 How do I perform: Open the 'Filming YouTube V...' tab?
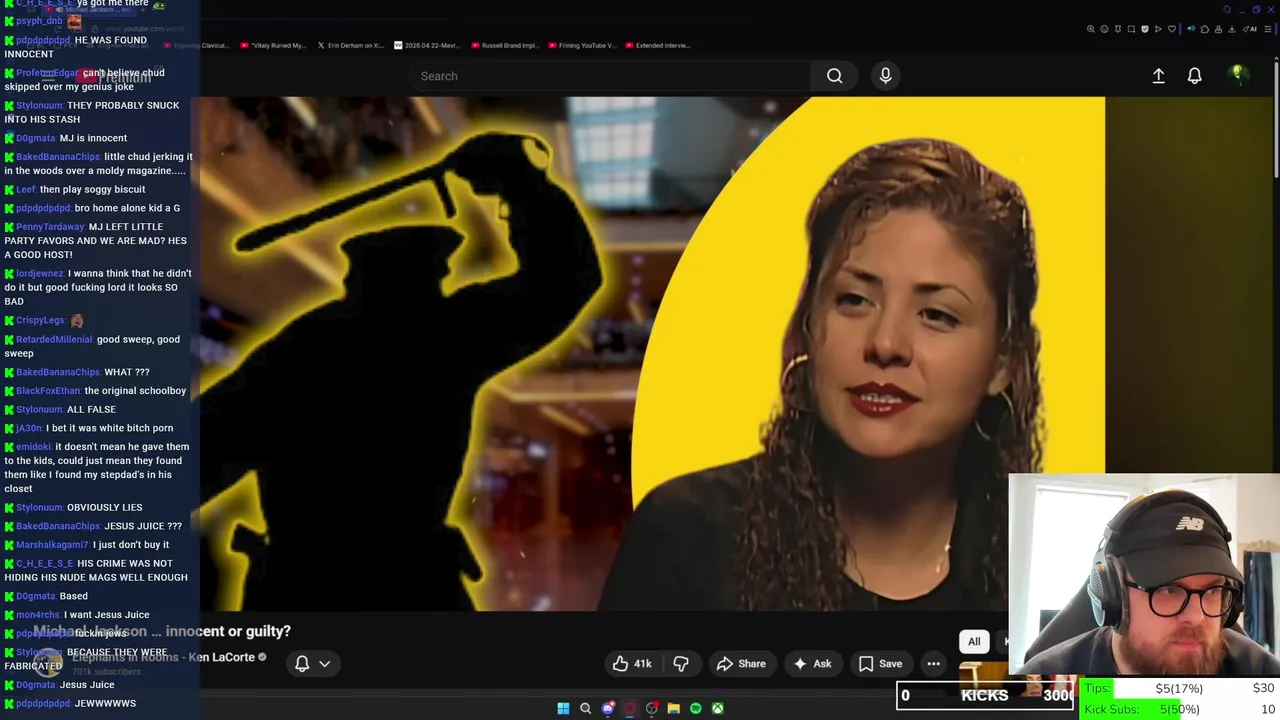tap(582, 45)
